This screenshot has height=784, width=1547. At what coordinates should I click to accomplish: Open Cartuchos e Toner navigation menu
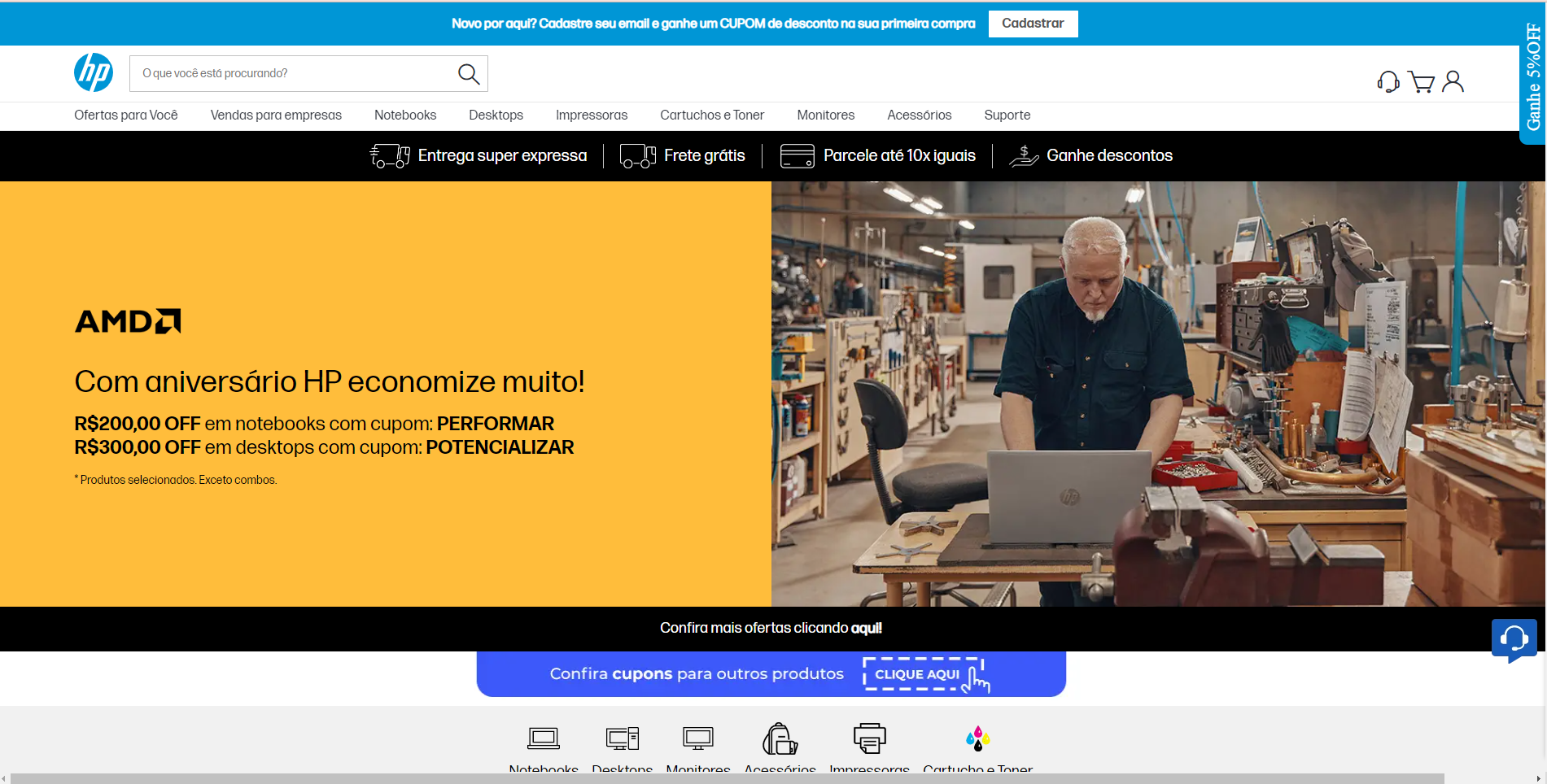712,115
